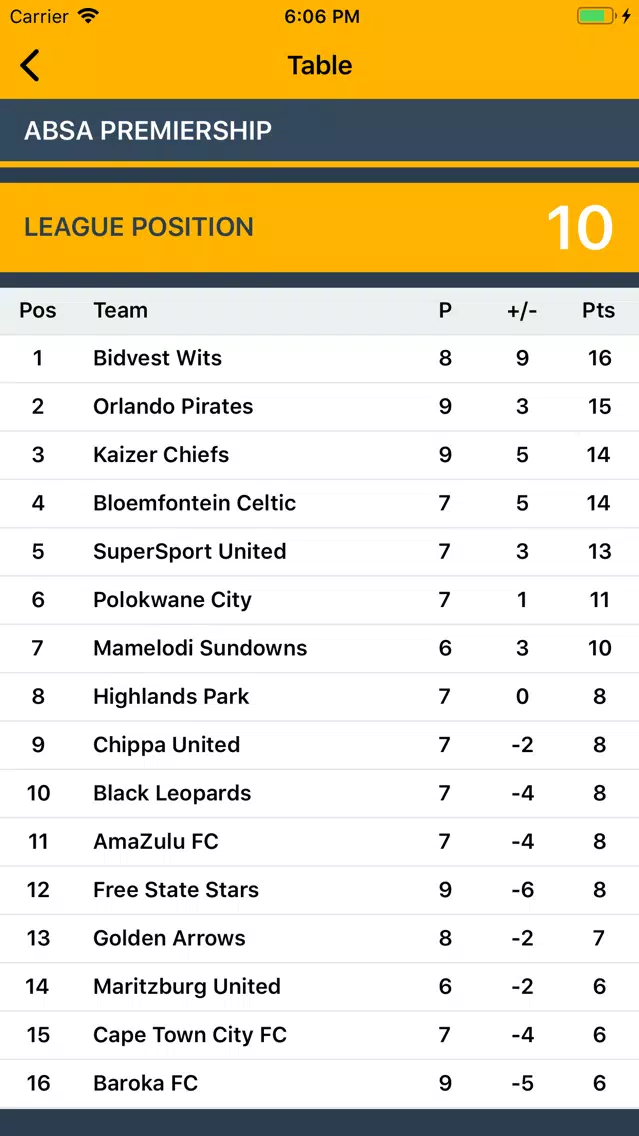639x1136 pixels.
Task: Select Cape Town City FC row
Action: click(x=320, y=1035)
